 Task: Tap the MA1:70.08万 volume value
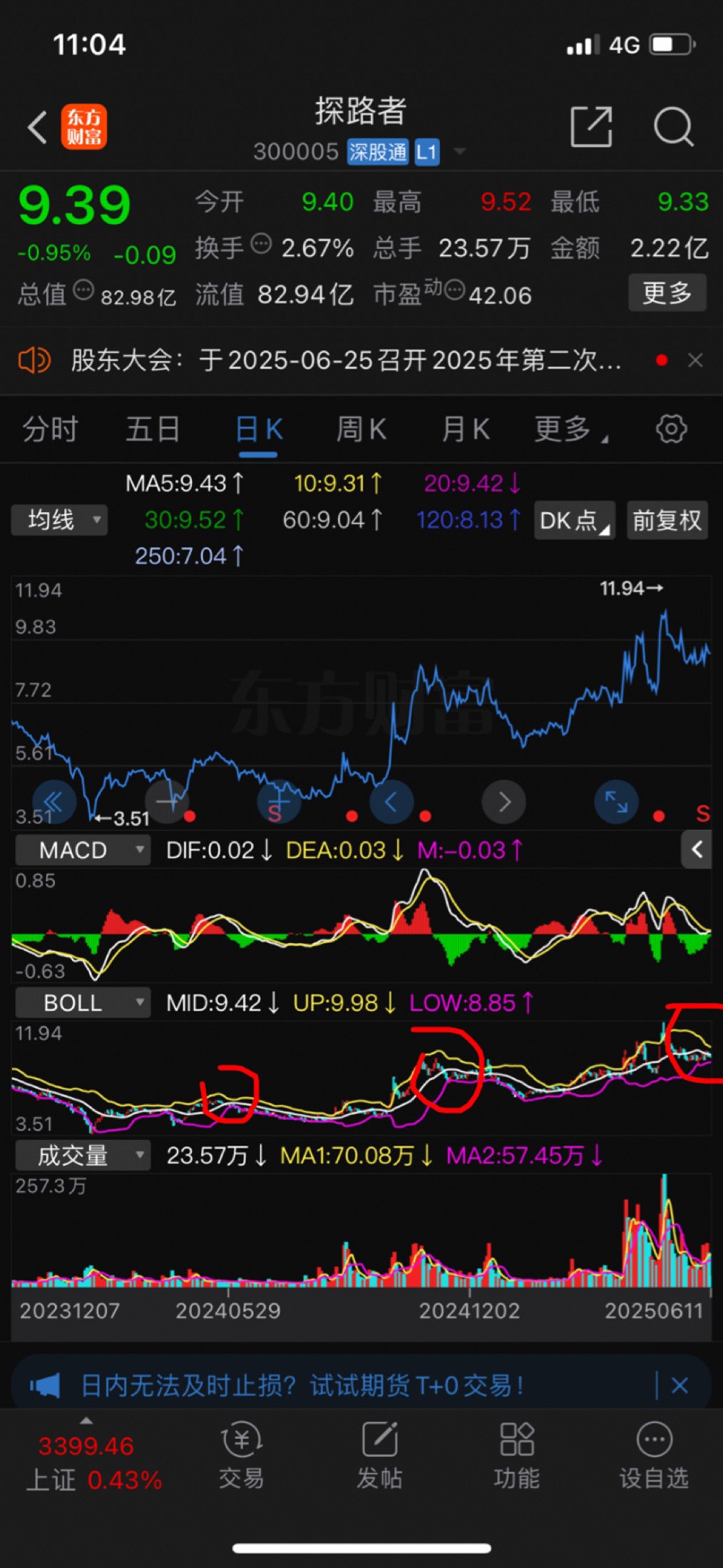point(356,1155)
